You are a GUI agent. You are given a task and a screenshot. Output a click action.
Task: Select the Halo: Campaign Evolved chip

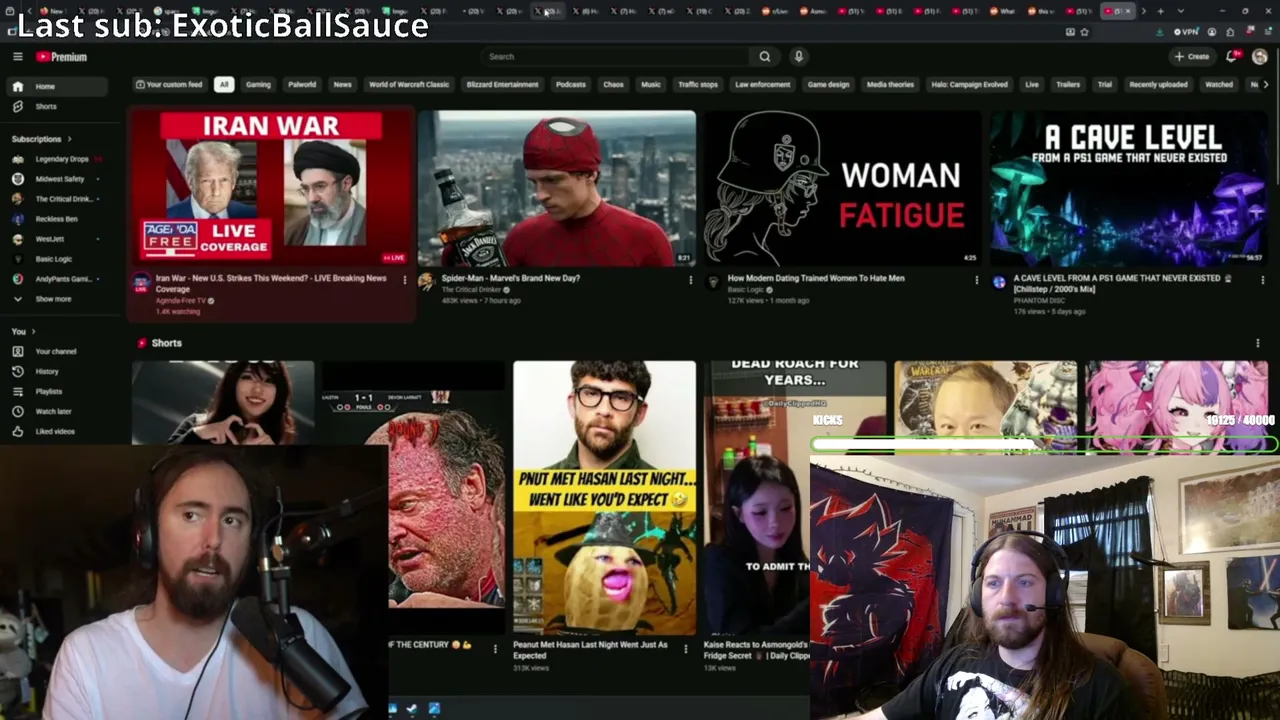[969, 85]
